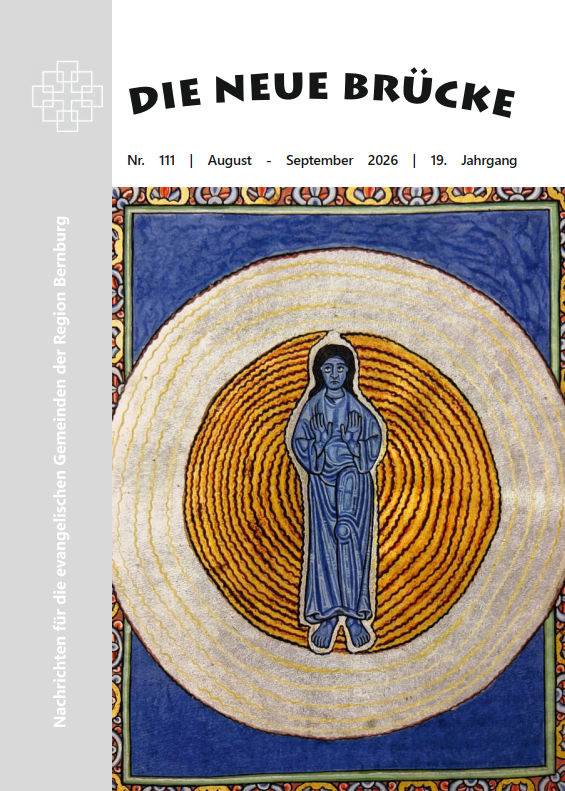This screenshot has height=791, width=565.
Task: Click the ornamental top border pattern
Action: tap(338, 196)
